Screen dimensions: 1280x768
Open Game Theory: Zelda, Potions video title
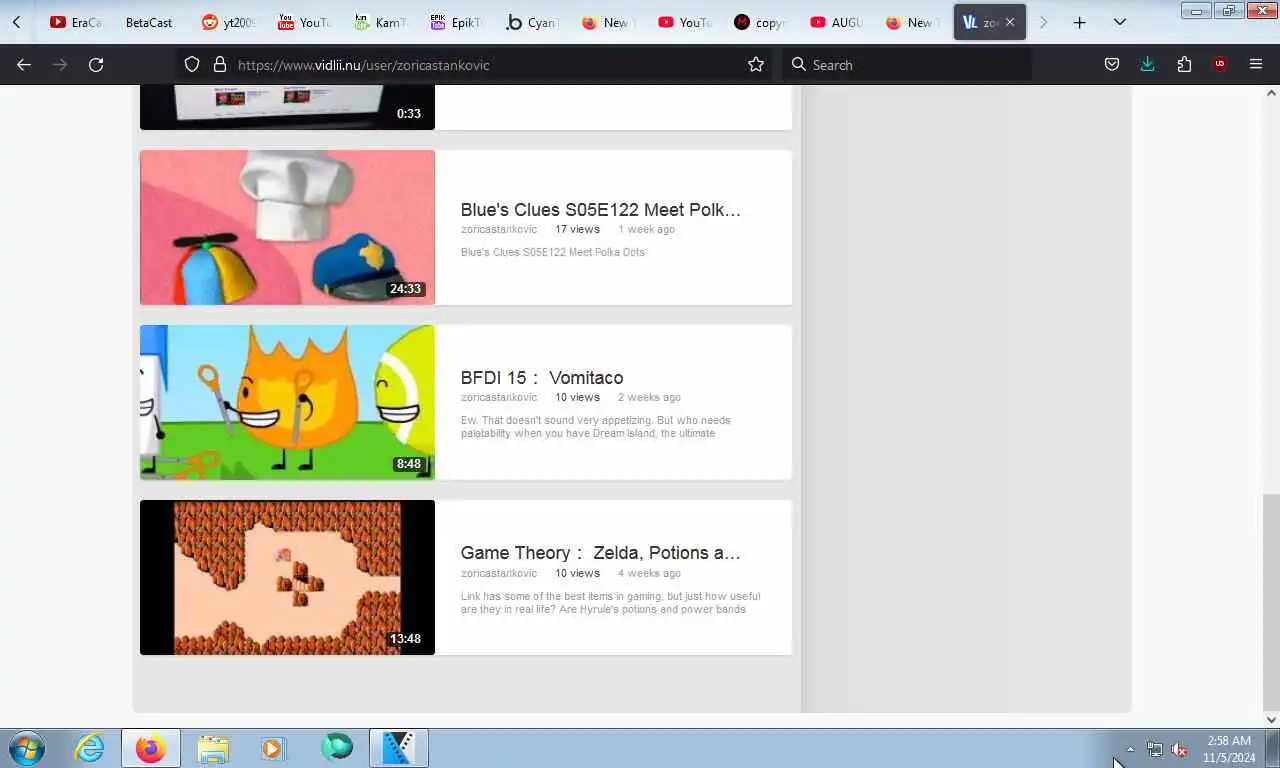tap(601, 553)
